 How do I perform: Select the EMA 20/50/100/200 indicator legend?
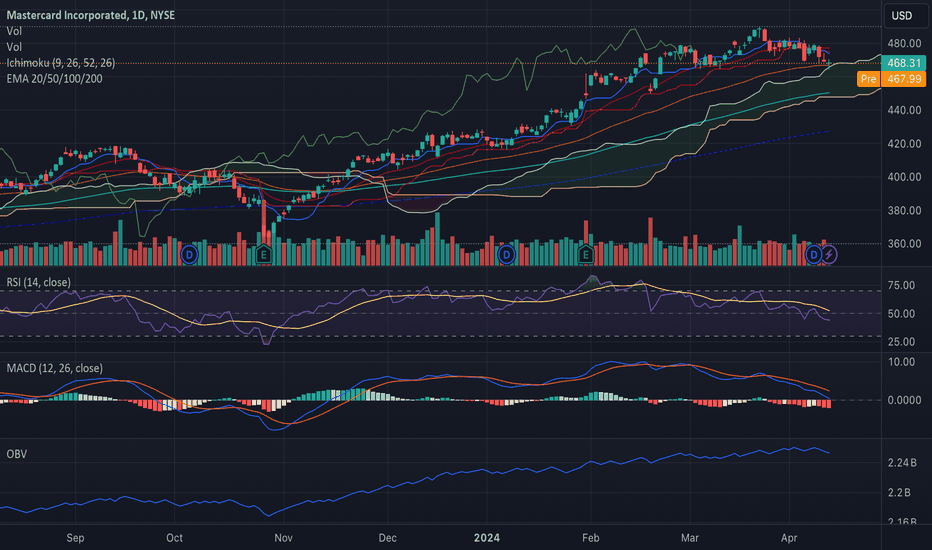(54, 78)
